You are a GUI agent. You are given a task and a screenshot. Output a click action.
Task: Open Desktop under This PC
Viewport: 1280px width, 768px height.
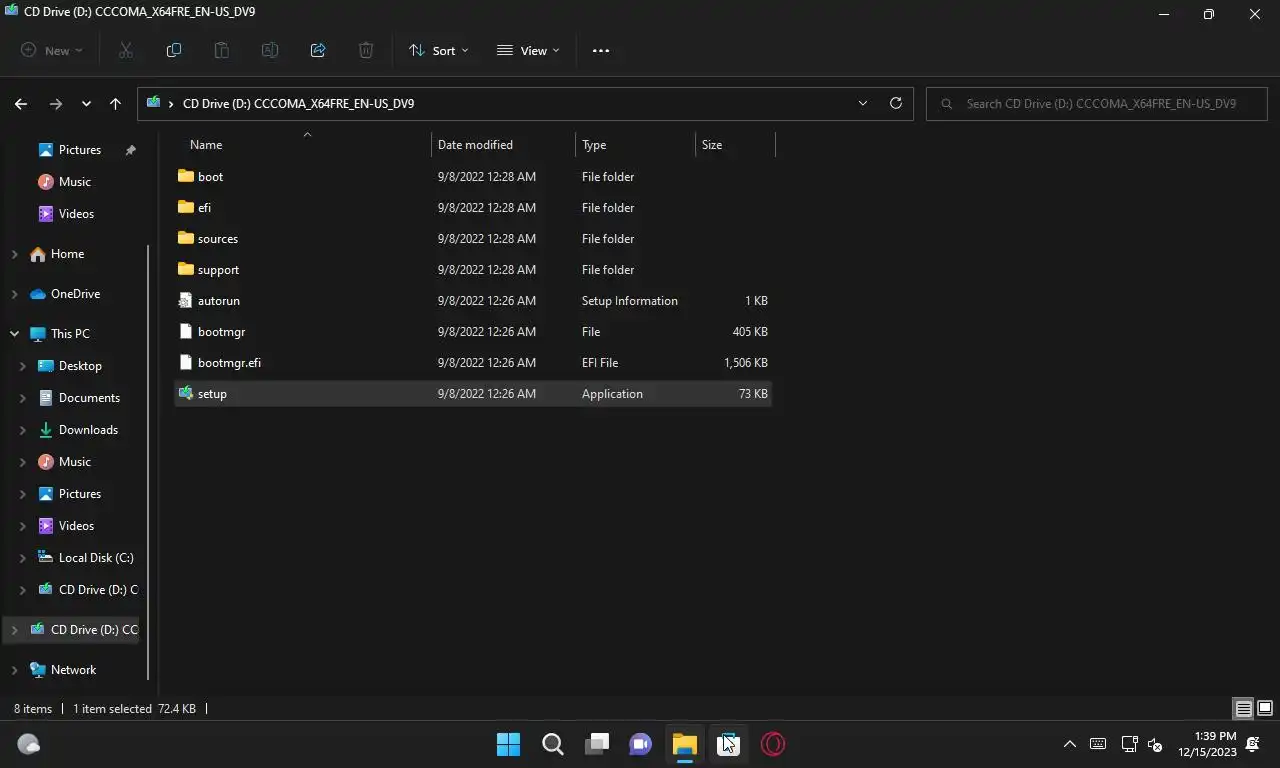[80, 366]
